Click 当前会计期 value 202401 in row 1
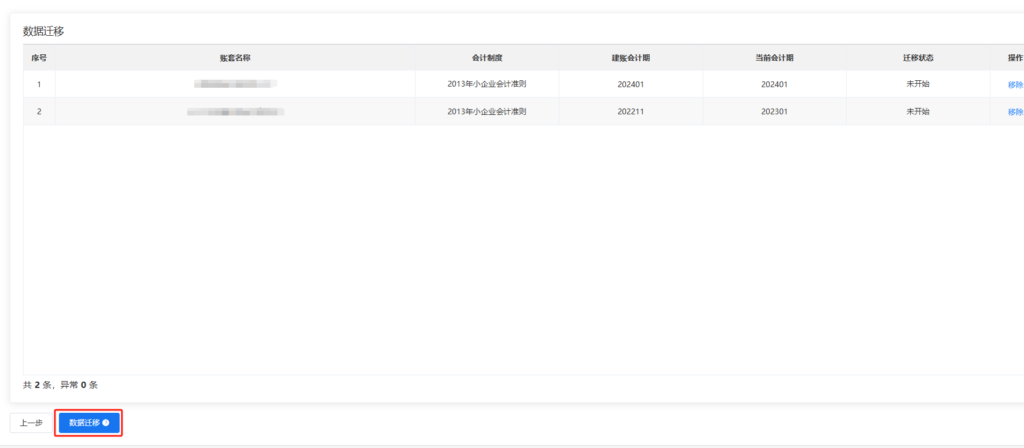1024x448 pixels. click(775, 84)
